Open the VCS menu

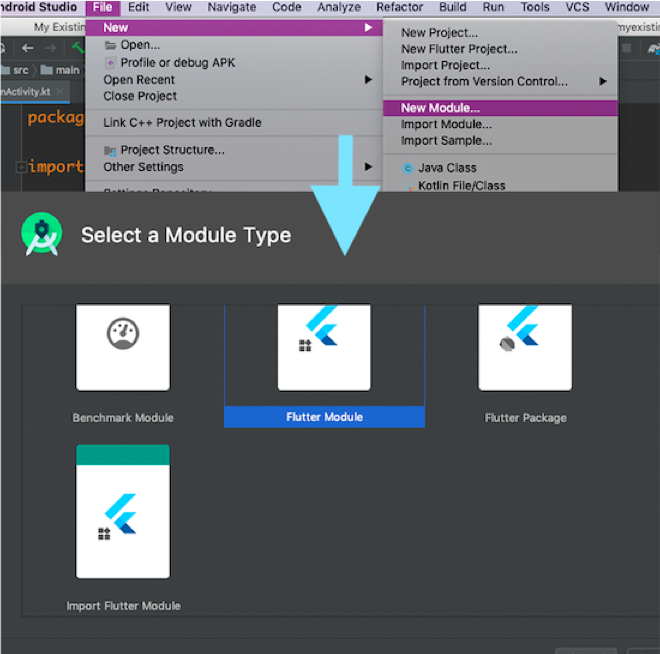click(577, 7)
